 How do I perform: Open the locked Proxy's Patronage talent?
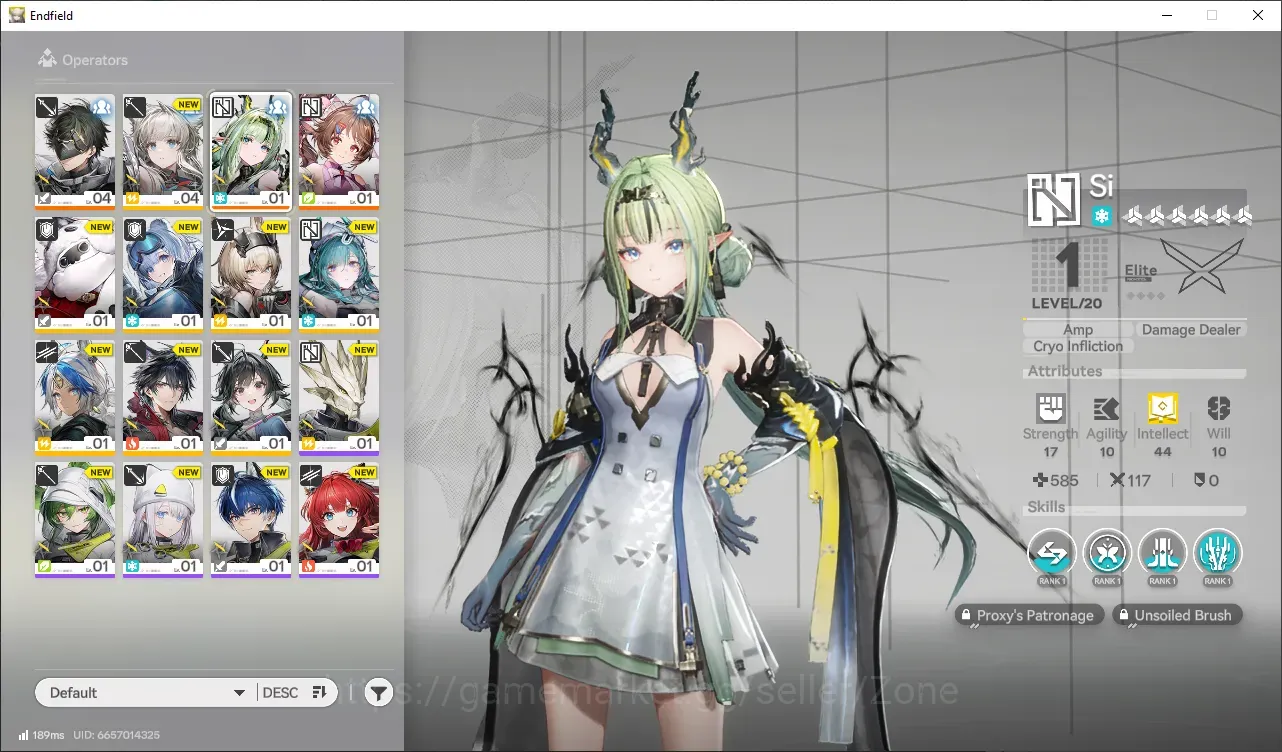1029,615
